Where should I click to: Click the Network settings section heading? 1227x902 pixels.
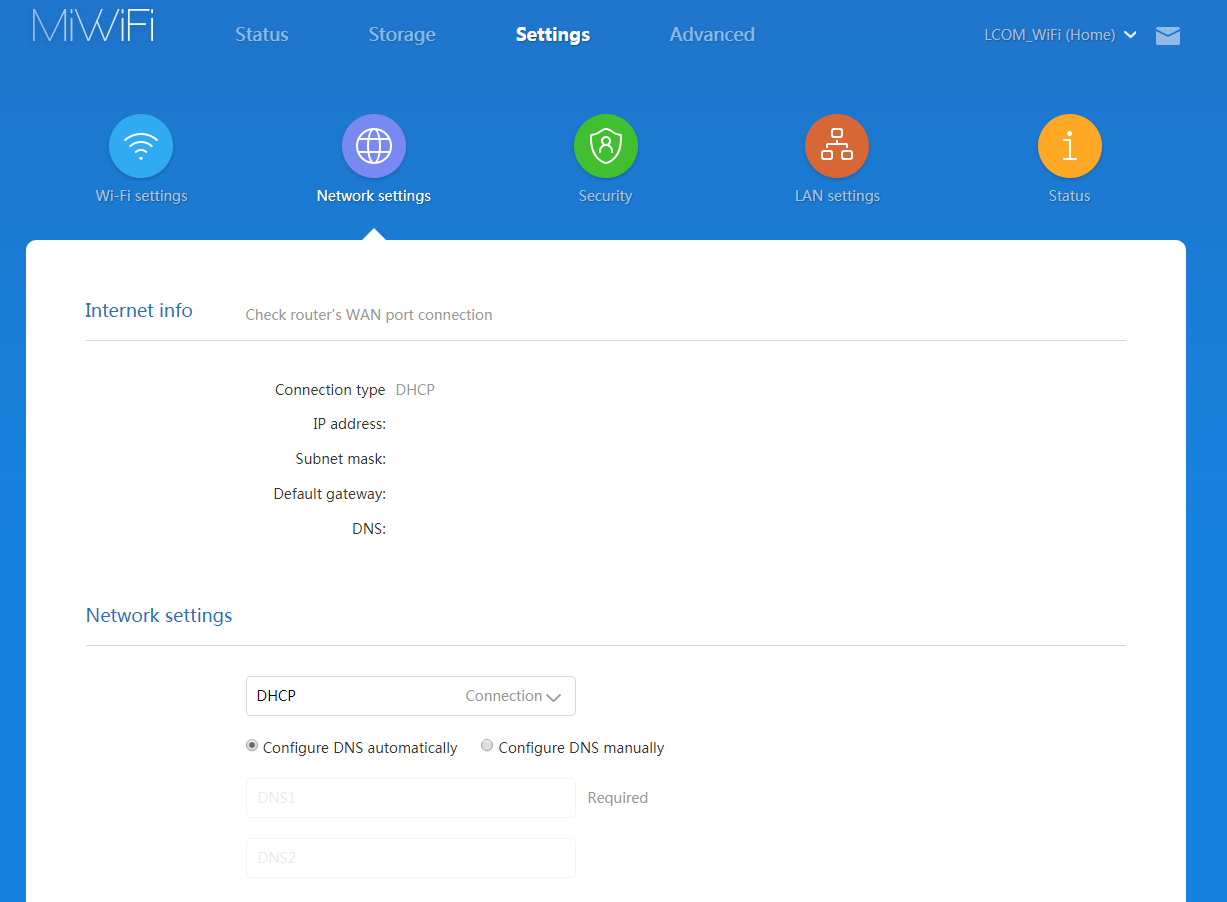[x=159, y=616]
